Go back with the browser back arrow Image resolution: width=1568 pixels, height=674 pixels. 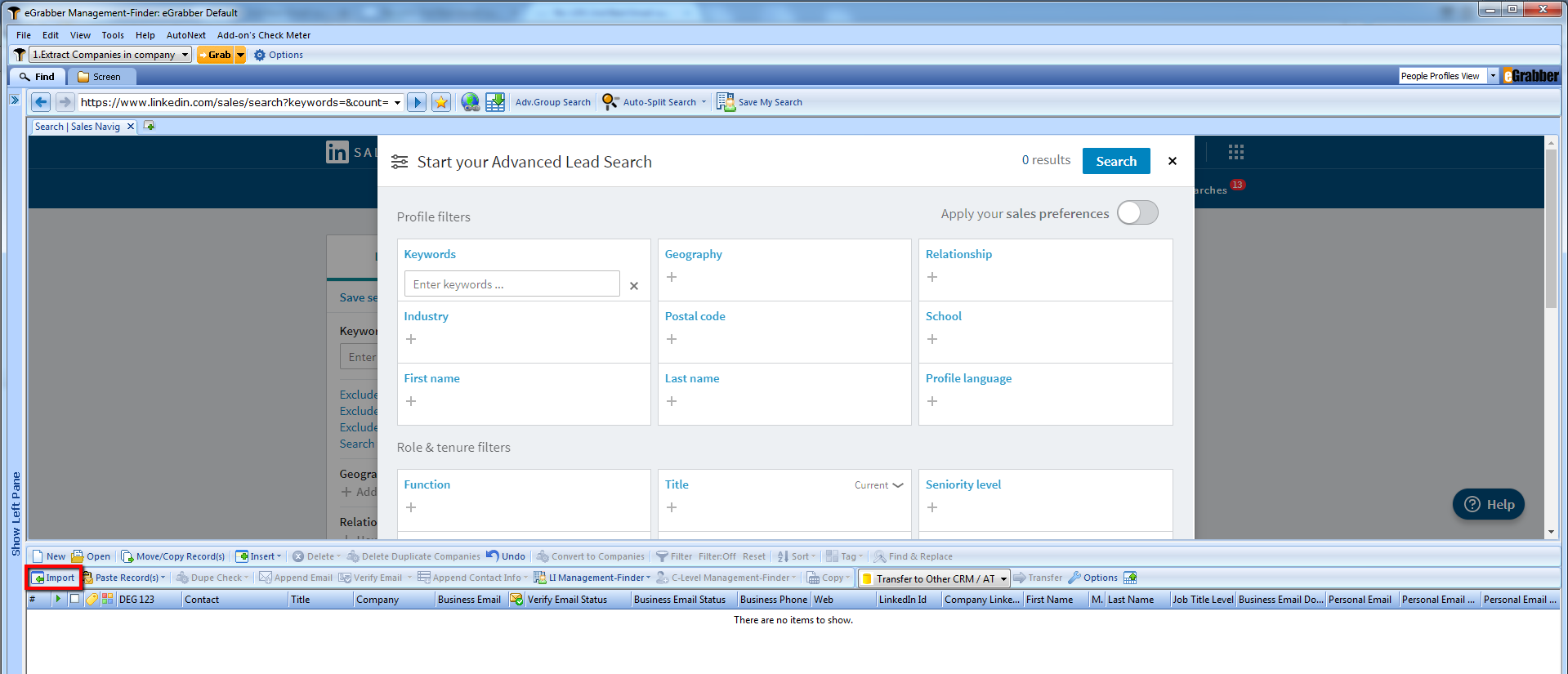point(41,102)
